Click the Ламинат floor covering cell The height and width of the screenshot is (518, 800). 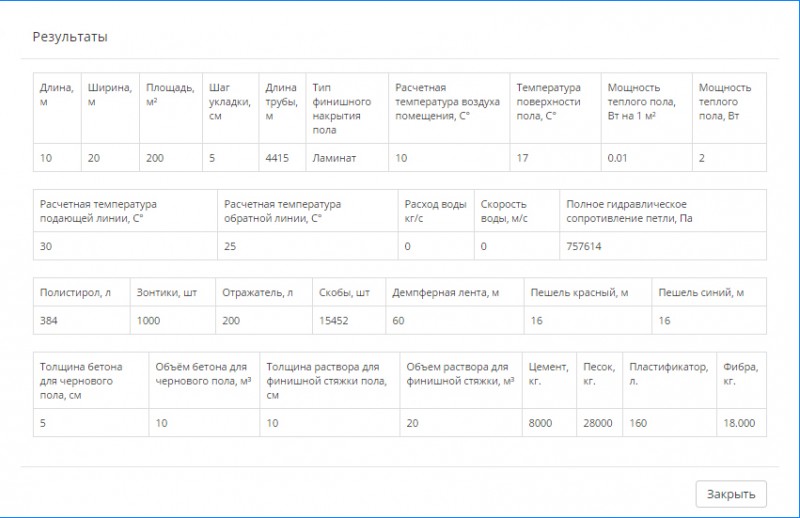(x=334, y=158)
